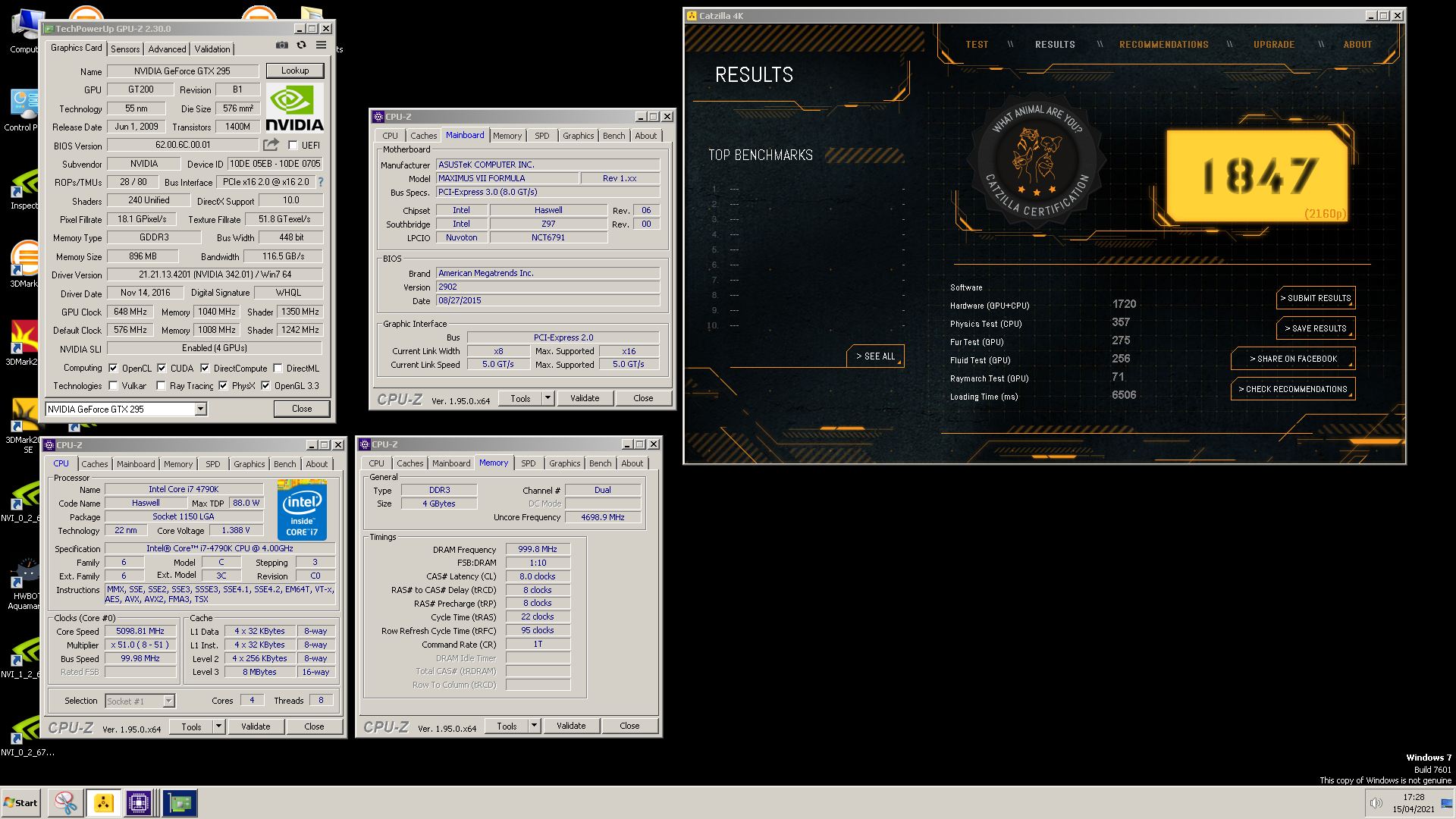The width and height of the screenshot is (1456, 819).
Task: Open Snipping Tool from the taskbar
Action: [66, 803]
